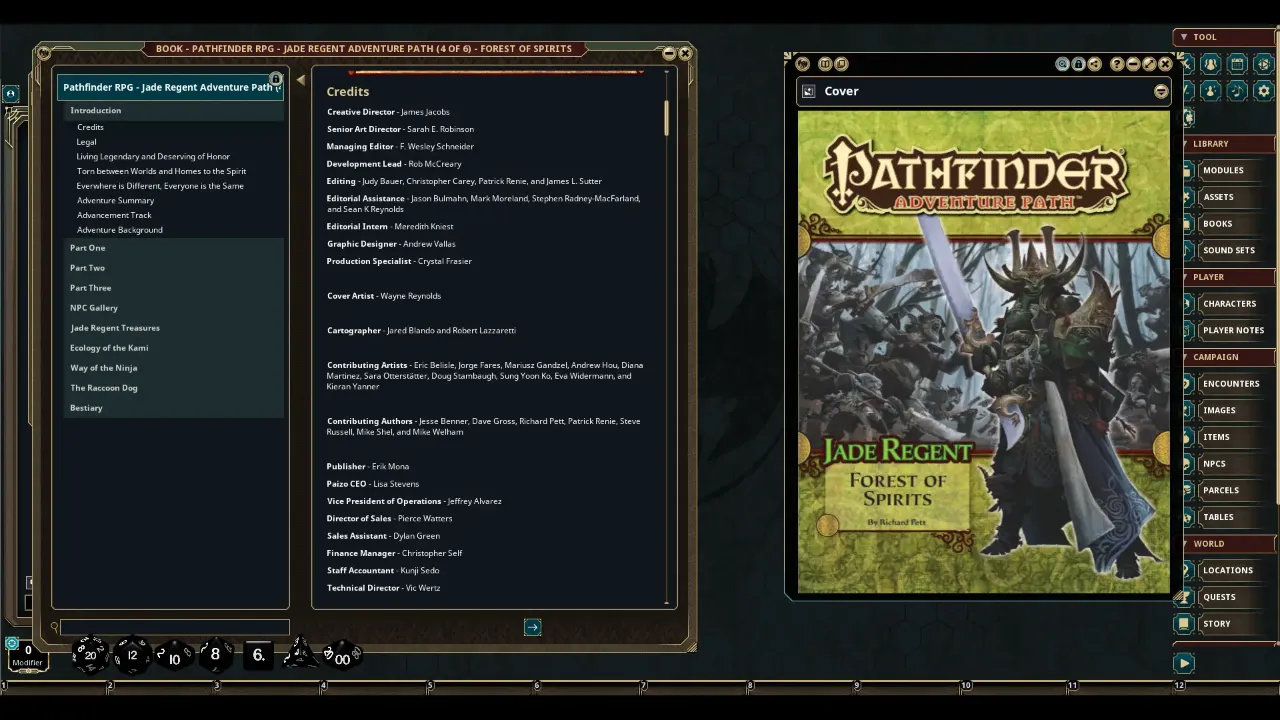
Task: Open the party sheet people icon
Action: pos(1210,64)
